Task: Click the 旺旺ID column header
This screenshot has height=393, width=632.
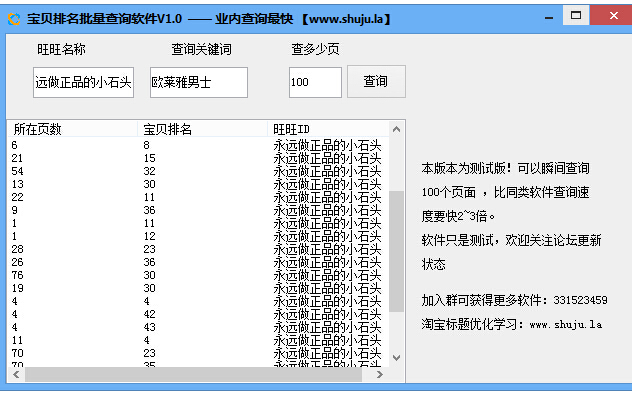Action: (328, 129)
